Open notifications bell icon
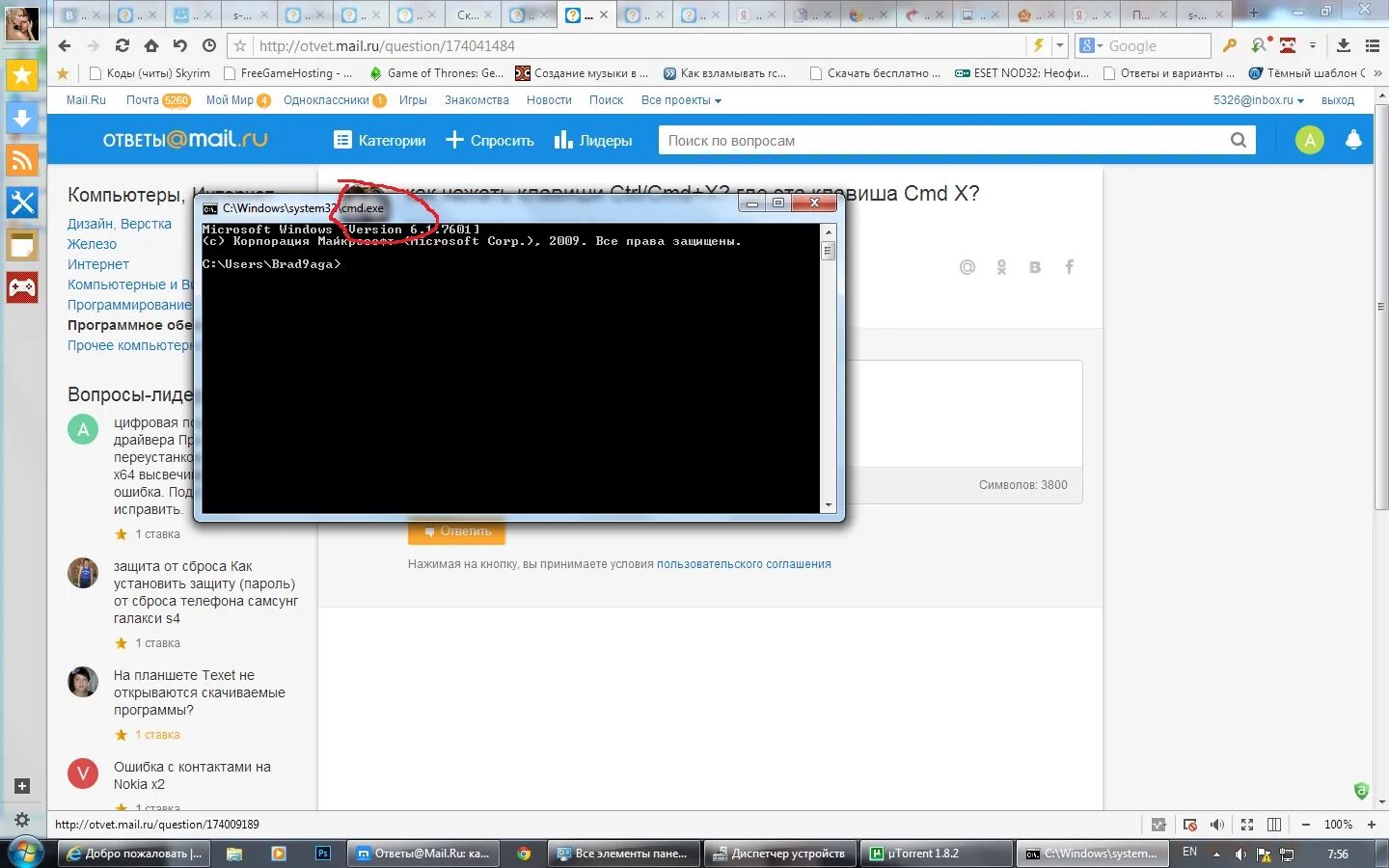Screen dimensions: 1389x868 click(x=1353, y=140)
